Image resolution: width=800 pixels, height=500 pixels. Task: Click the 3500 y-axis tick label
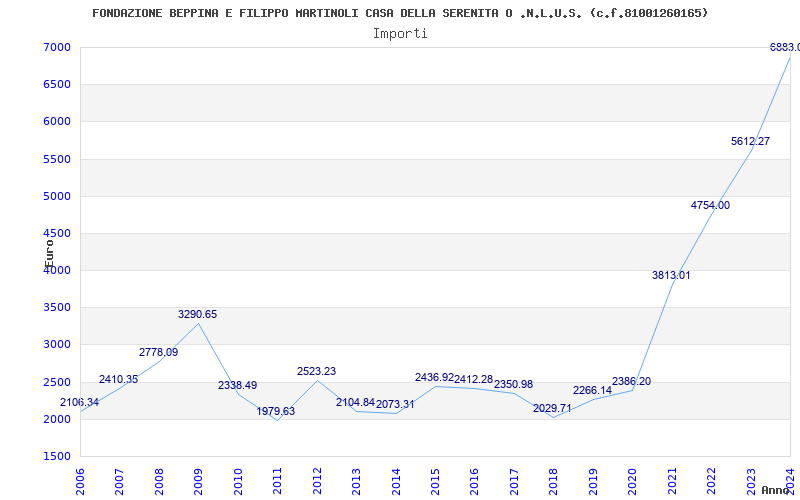coord(57,308)
